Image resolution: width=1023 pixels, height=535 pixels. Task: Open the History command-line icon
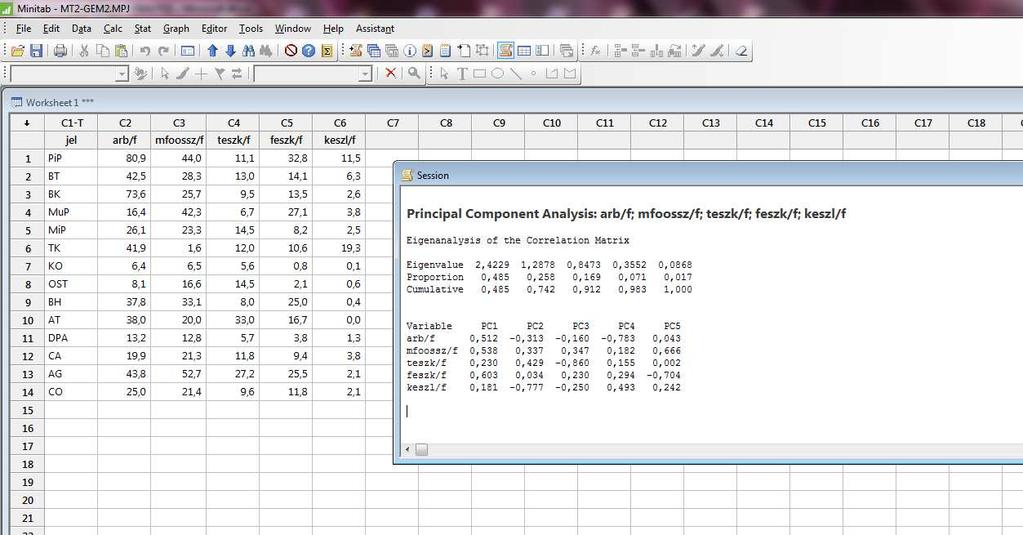click(x=427, y=51)
